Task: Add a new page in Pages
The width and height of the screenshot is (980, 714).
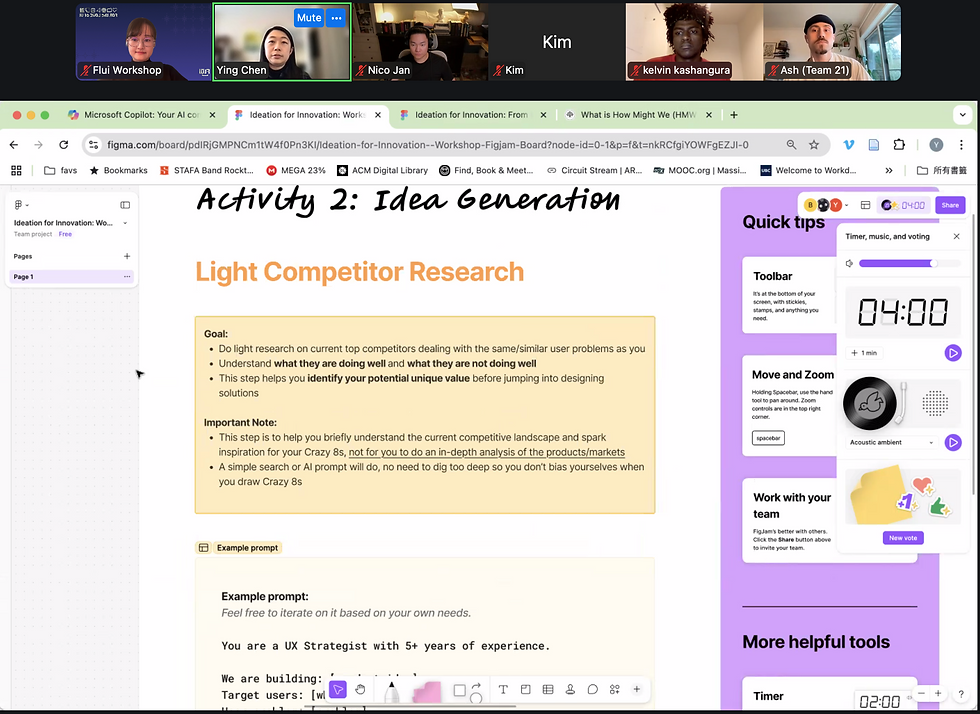Action: click(127, 256)
